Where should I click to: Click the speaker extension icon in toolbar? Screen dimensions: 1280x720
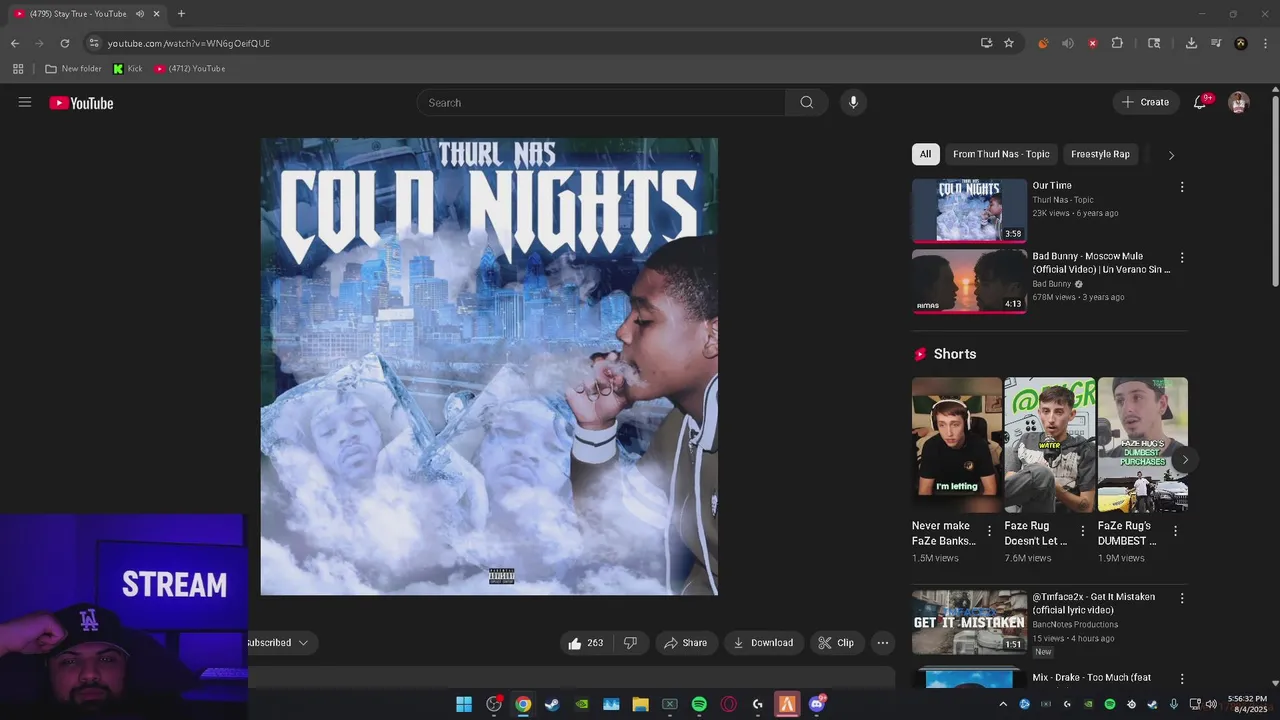[1067, 43]
